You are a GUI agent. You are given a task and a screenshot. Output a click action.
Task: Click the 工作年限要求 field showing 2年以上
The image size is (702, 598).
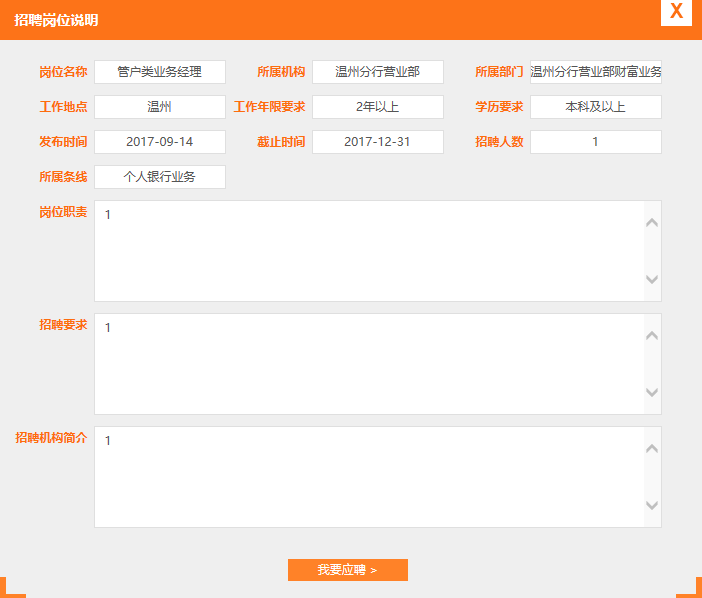(377, 107)
